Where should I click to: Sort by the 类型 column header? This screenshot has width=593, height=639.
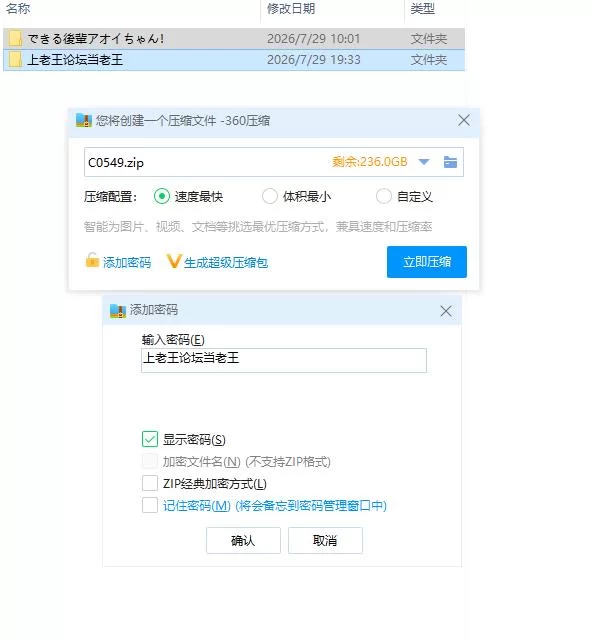(423, 8)
